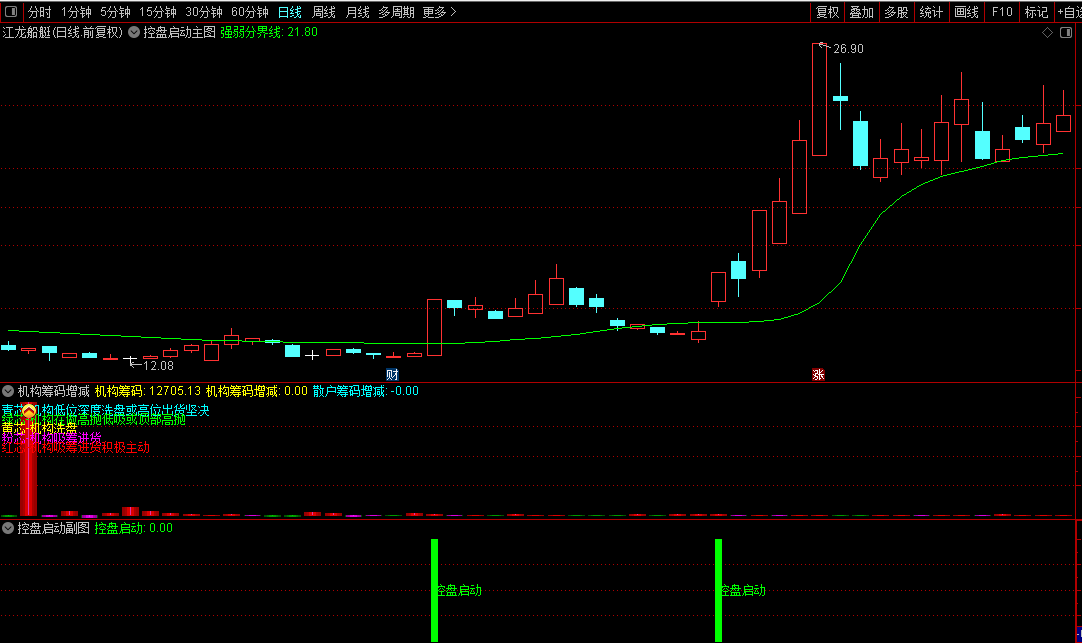Click the first green 控盘启动 signal bar
Viewport: 1082px width, 643px height.
435,591
